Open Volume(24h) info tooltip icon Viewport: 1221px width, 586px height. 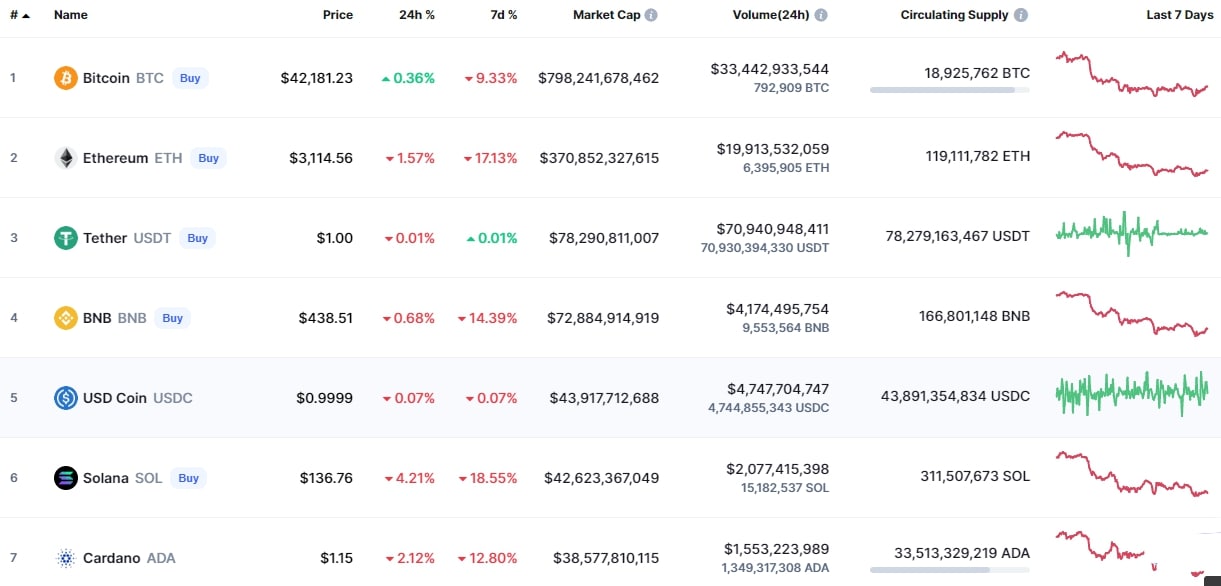[821, 15]
